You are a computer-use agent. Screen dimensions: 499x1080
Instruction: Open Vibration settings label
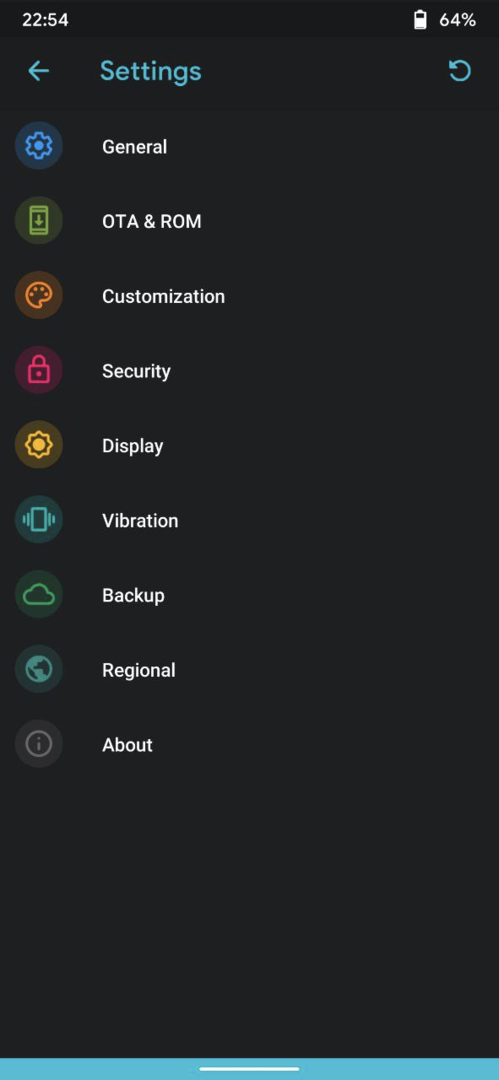[140, 521]
